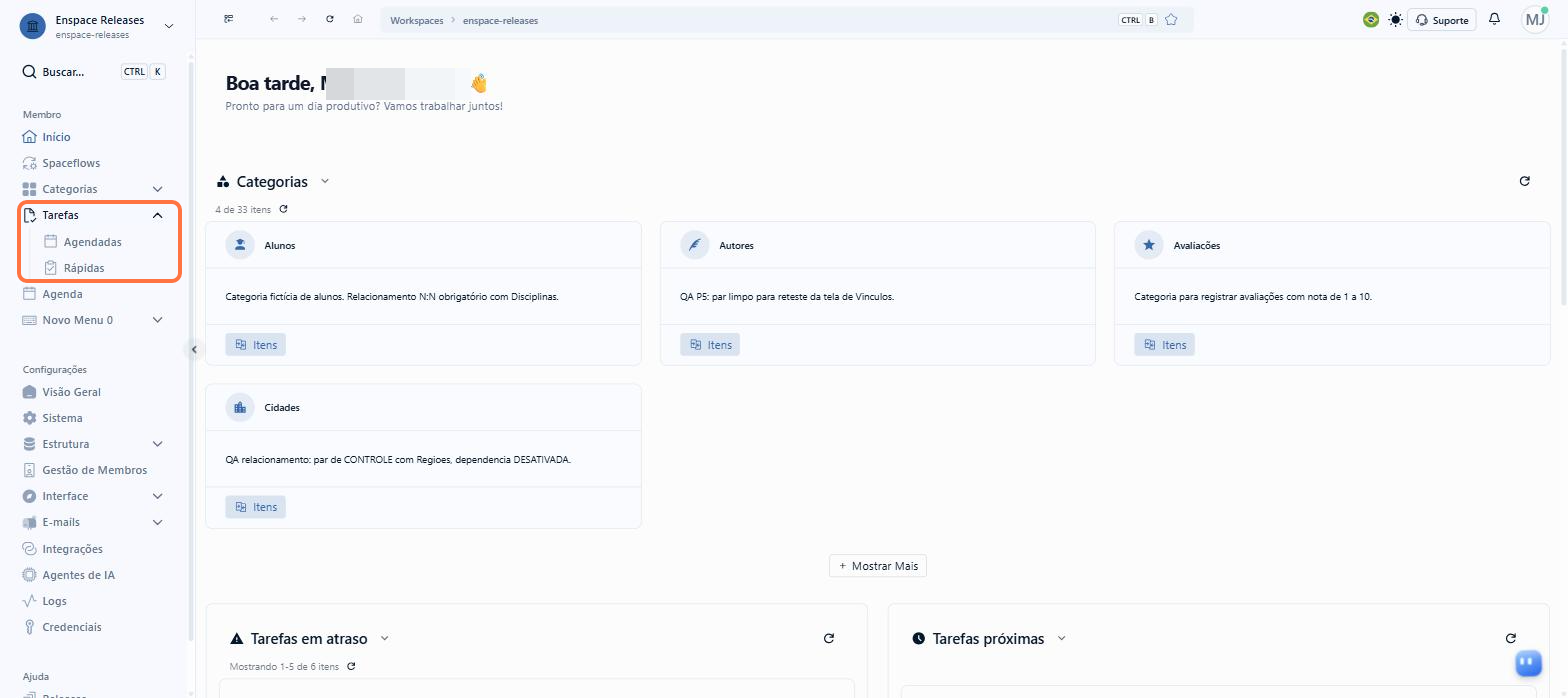Open the Tarefas próximas dropdown
The height and width of the screenshot is (698, 1568).
1062,639
